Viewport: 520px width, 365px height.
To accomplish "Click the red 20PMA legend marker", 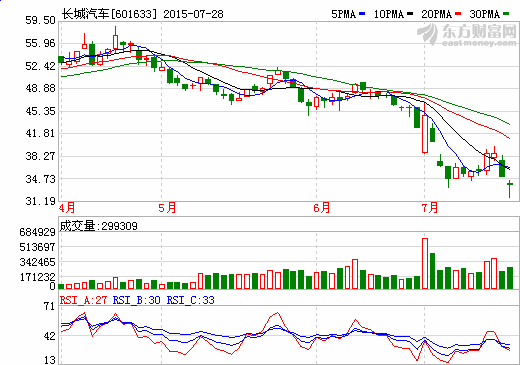I will pyautogui.click(x=458, y=14).
